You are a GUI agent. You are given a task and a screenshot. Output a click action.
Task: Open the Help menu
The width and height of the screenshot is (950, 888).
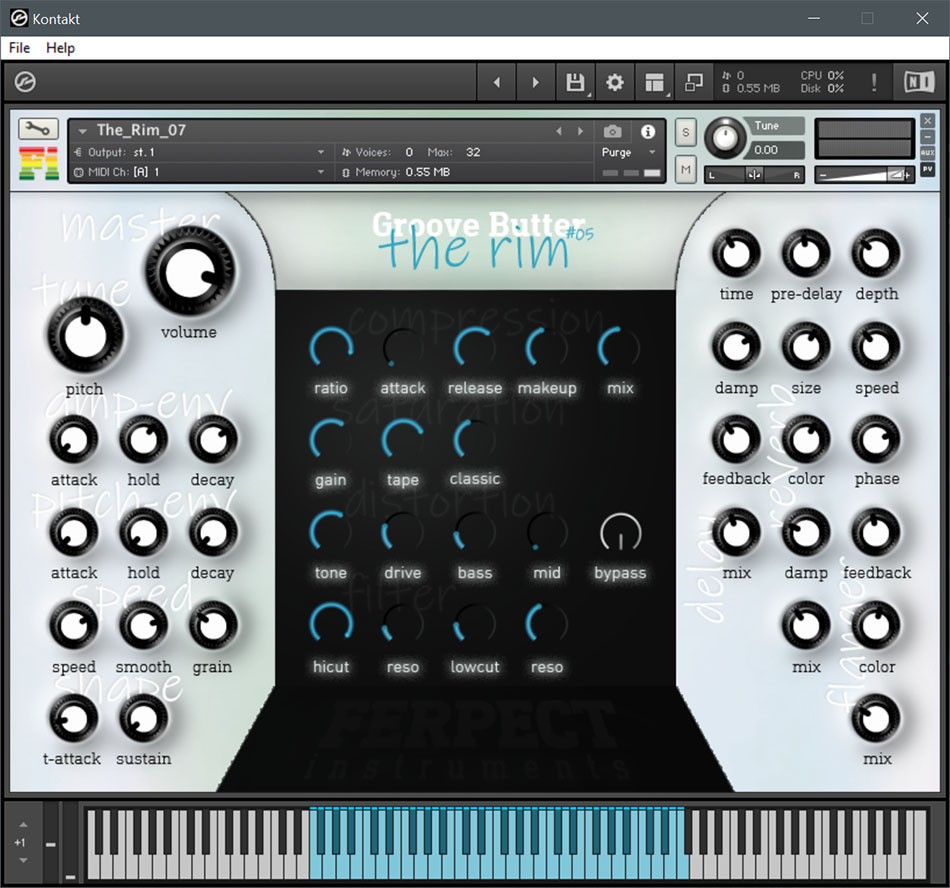(61, 48)
